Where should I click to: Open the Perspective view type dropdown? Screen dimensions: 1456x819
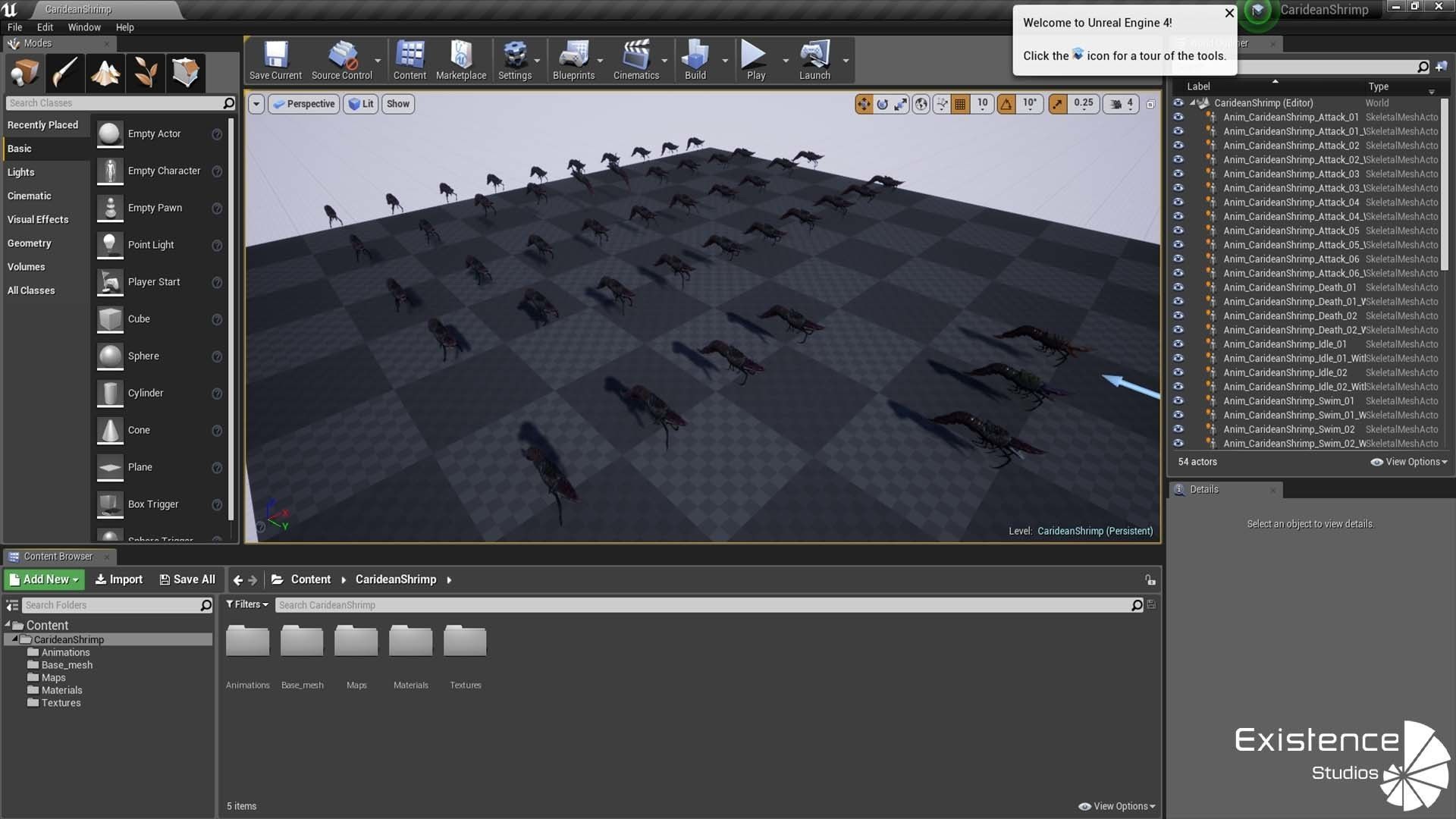point(303,104)
